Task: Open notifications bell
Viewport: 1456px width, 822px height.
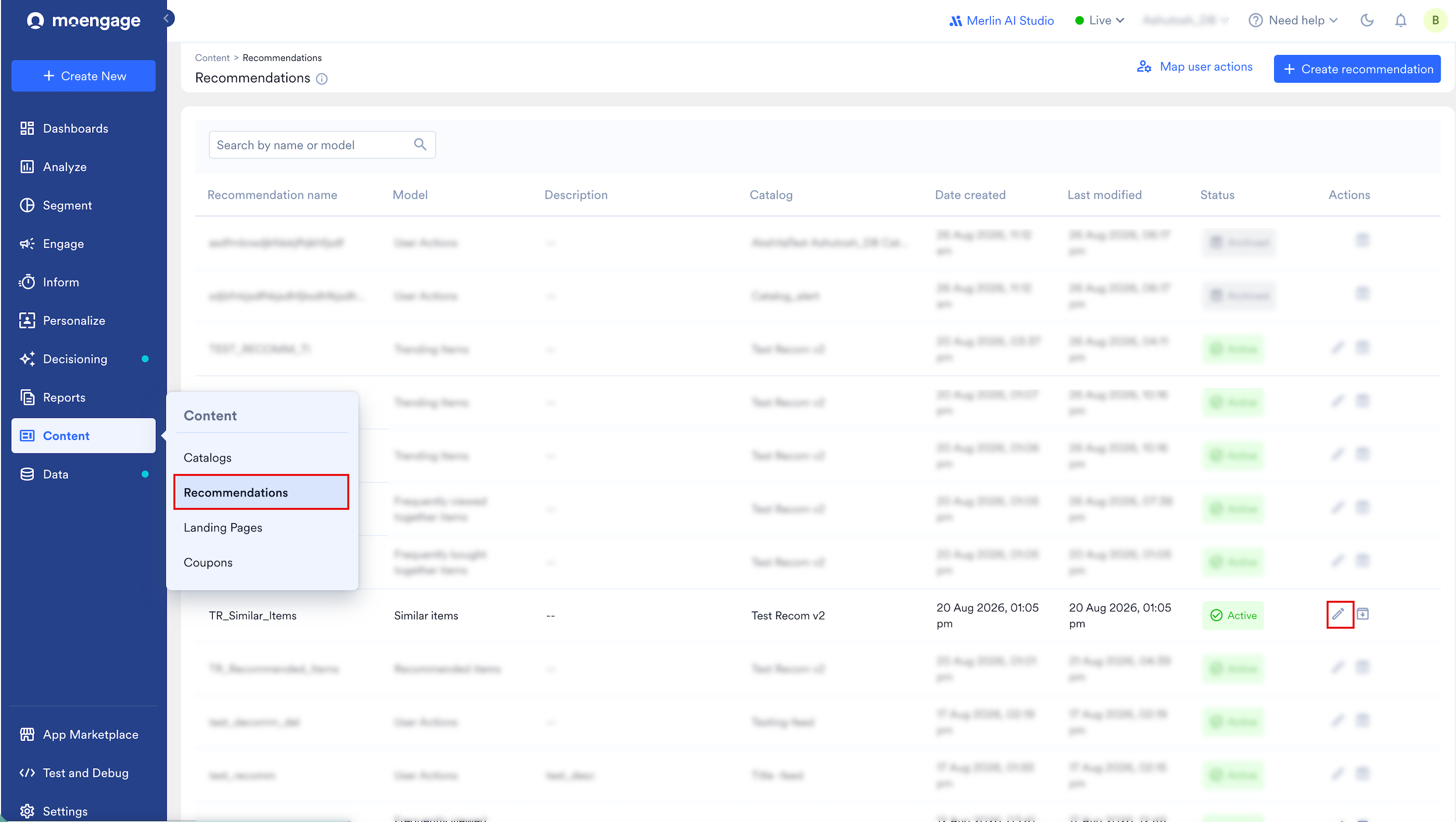Action: [x=1401, y=20]
